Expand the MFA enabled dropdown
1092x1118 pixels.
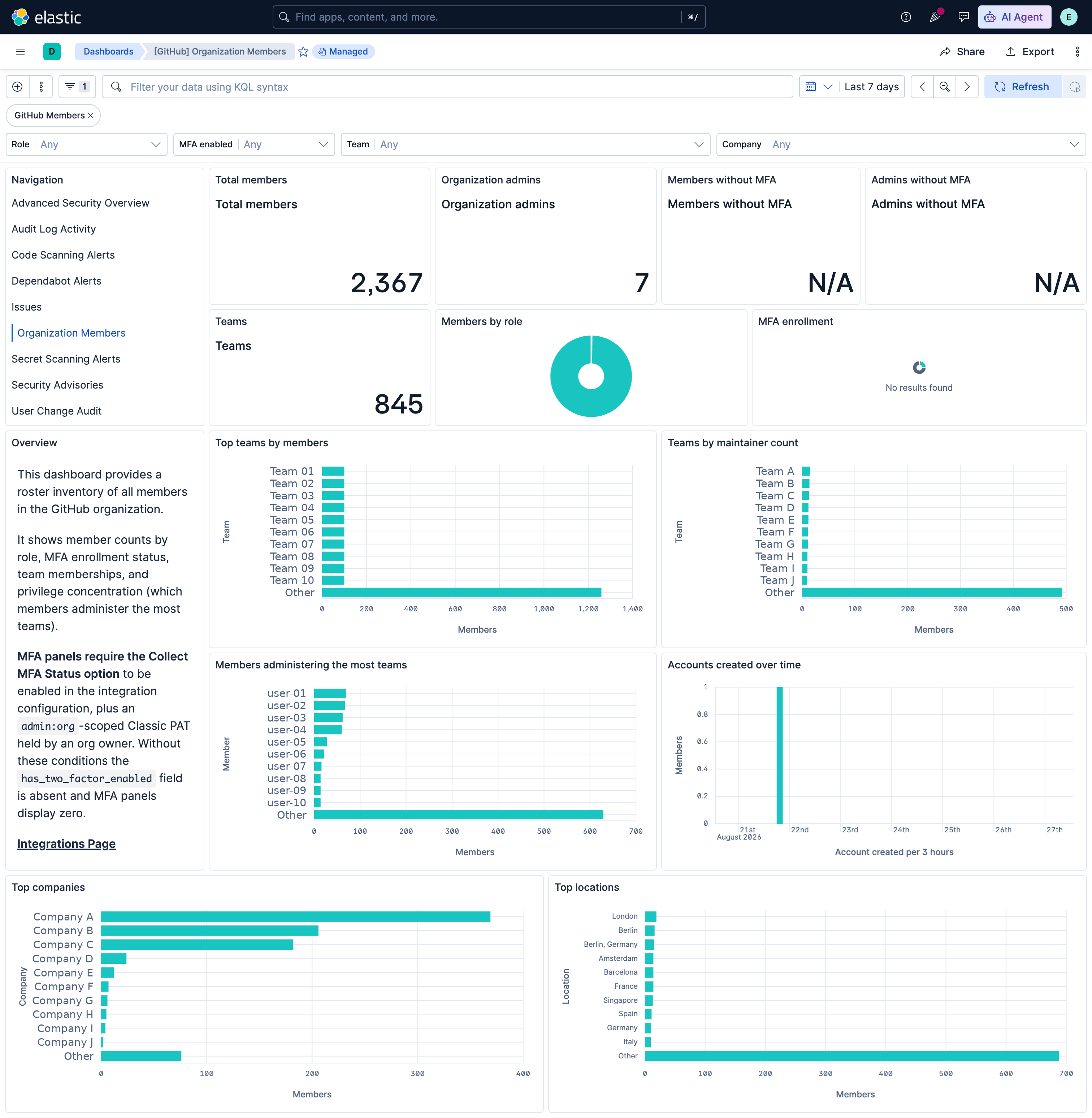pos(254,144)
